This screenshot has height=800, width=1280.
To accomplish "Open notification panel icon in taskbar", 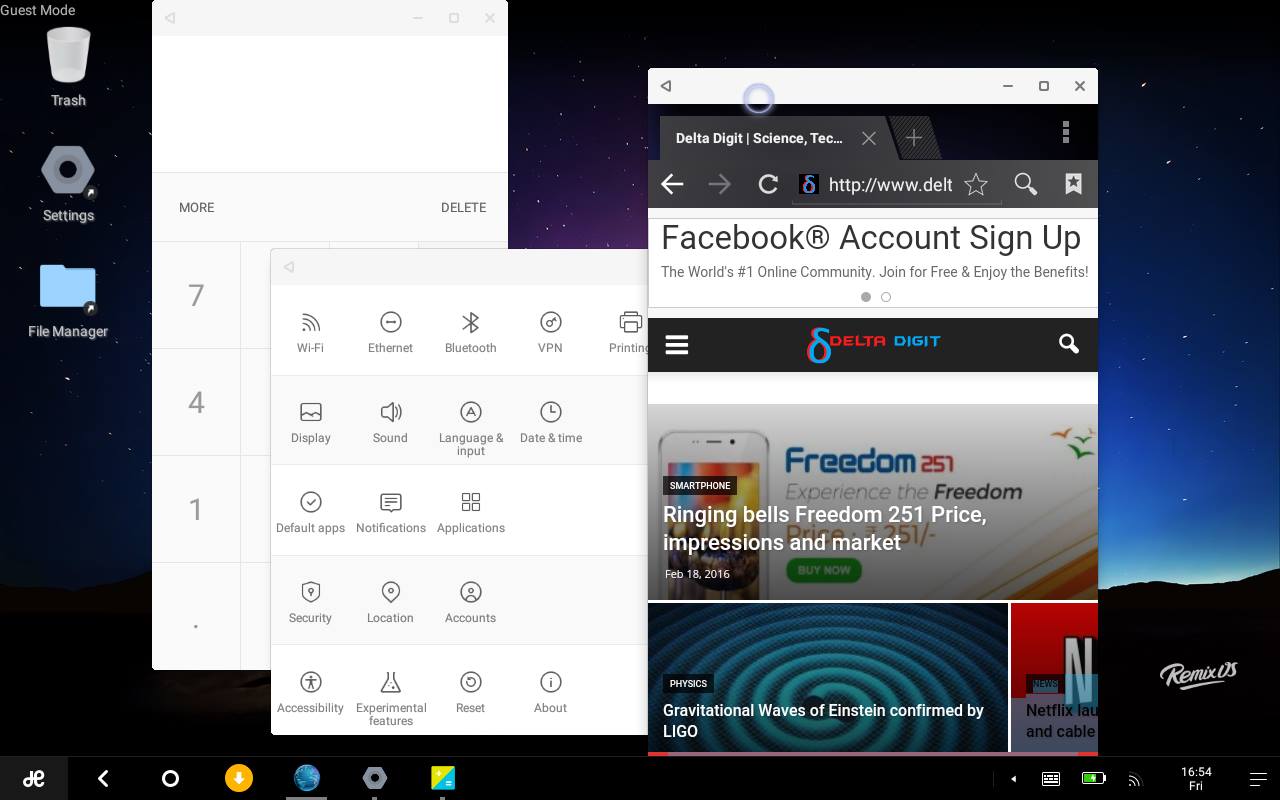I will tap(1258, 779).
